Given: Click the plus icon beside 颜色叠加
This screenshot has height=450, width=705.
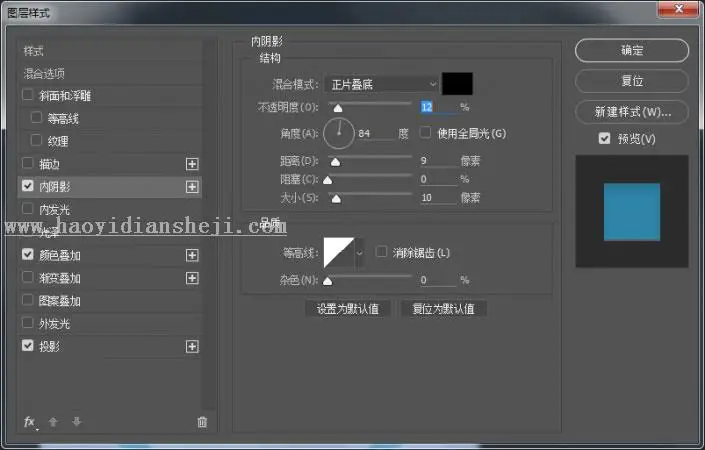Looking at the screenshot, I should pos(192,255).
